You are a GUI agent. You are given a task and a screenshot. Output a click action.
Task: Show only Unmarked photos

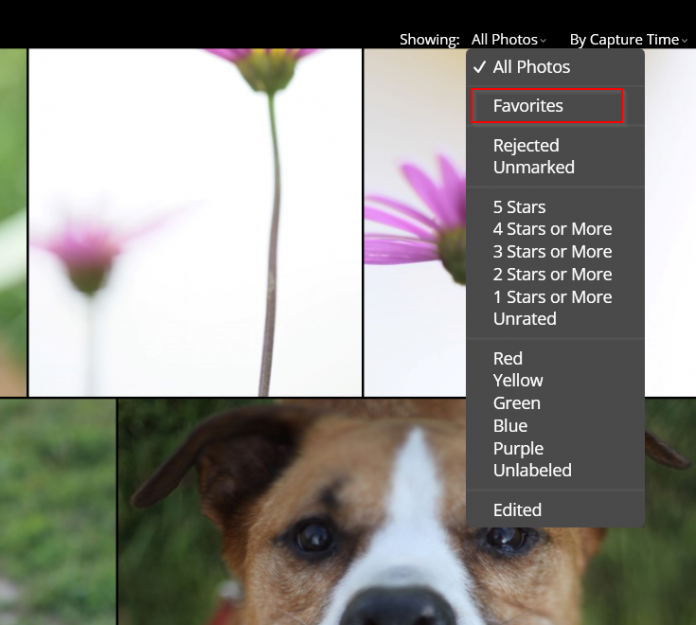tap(533, 168)
